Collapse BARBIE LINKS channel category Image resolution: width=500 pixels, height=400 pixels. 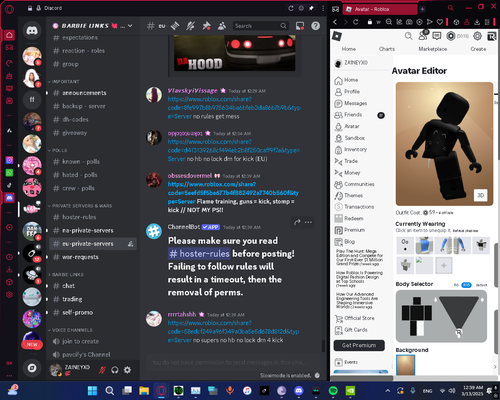(66, 275)
